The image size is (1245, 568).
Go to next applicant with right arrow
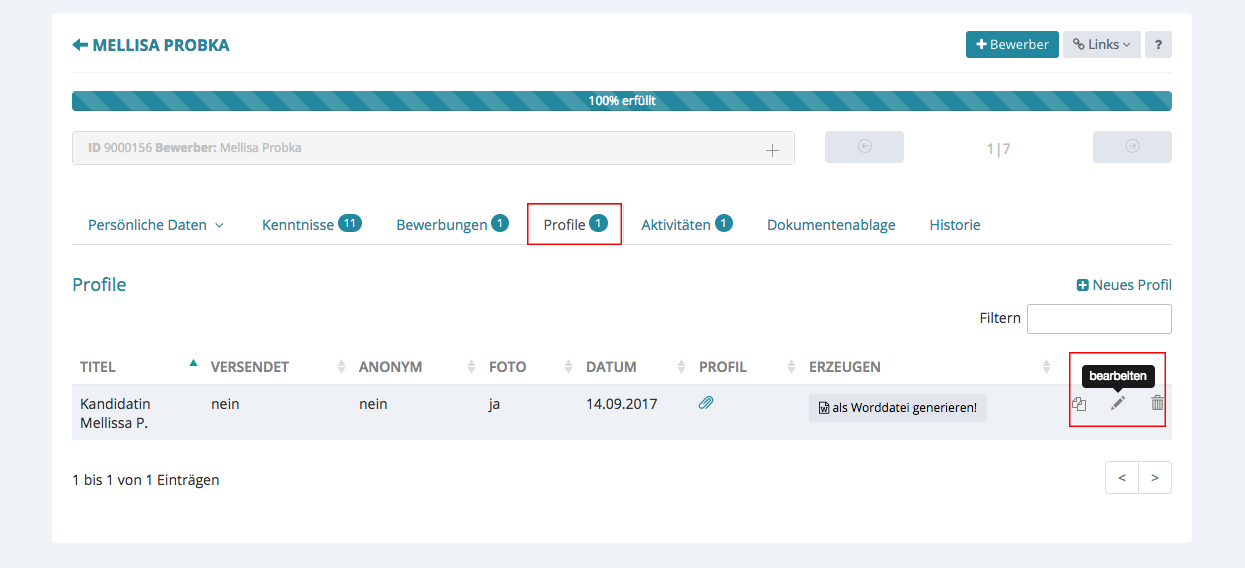(1132, 147)
